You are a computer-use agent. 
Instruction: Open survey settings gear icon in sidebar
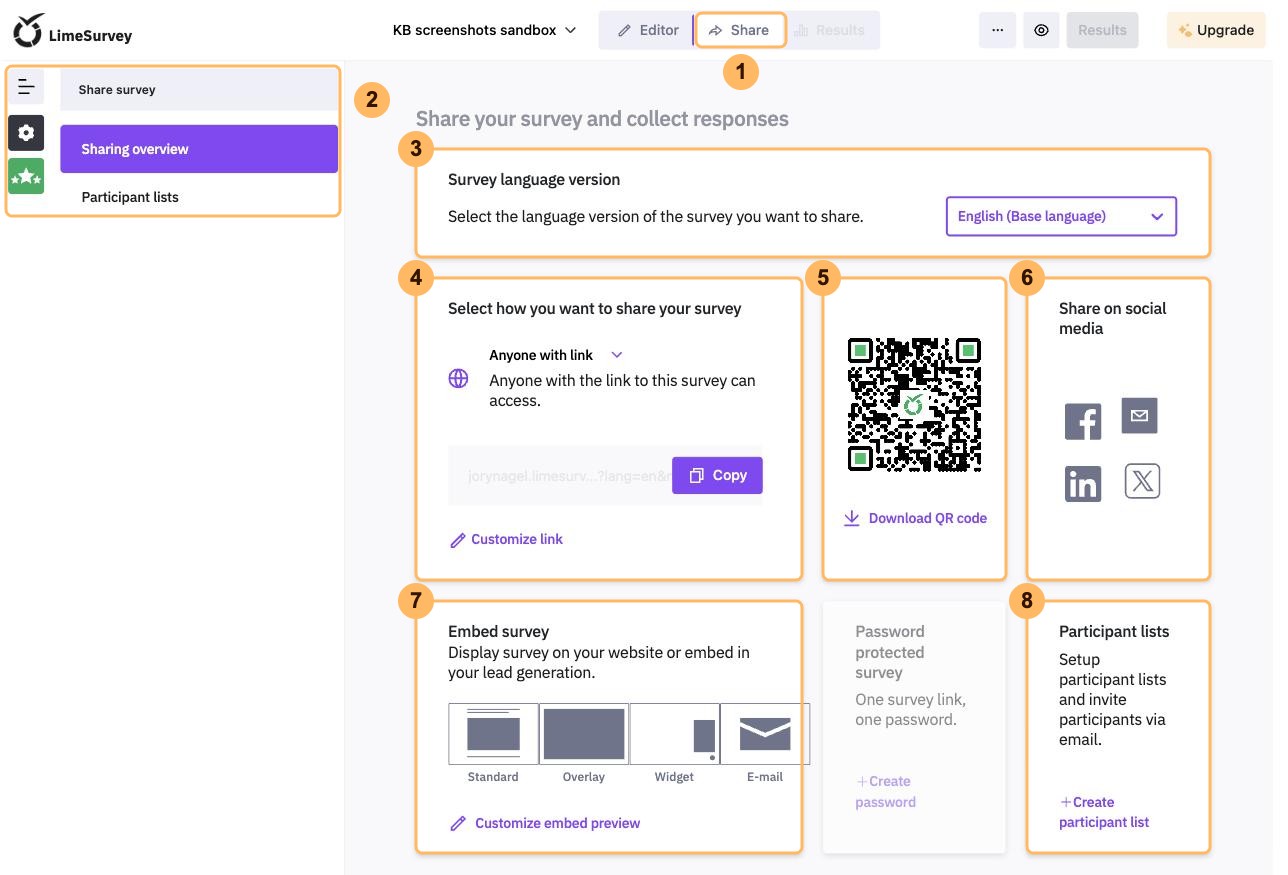pos(26,133)
